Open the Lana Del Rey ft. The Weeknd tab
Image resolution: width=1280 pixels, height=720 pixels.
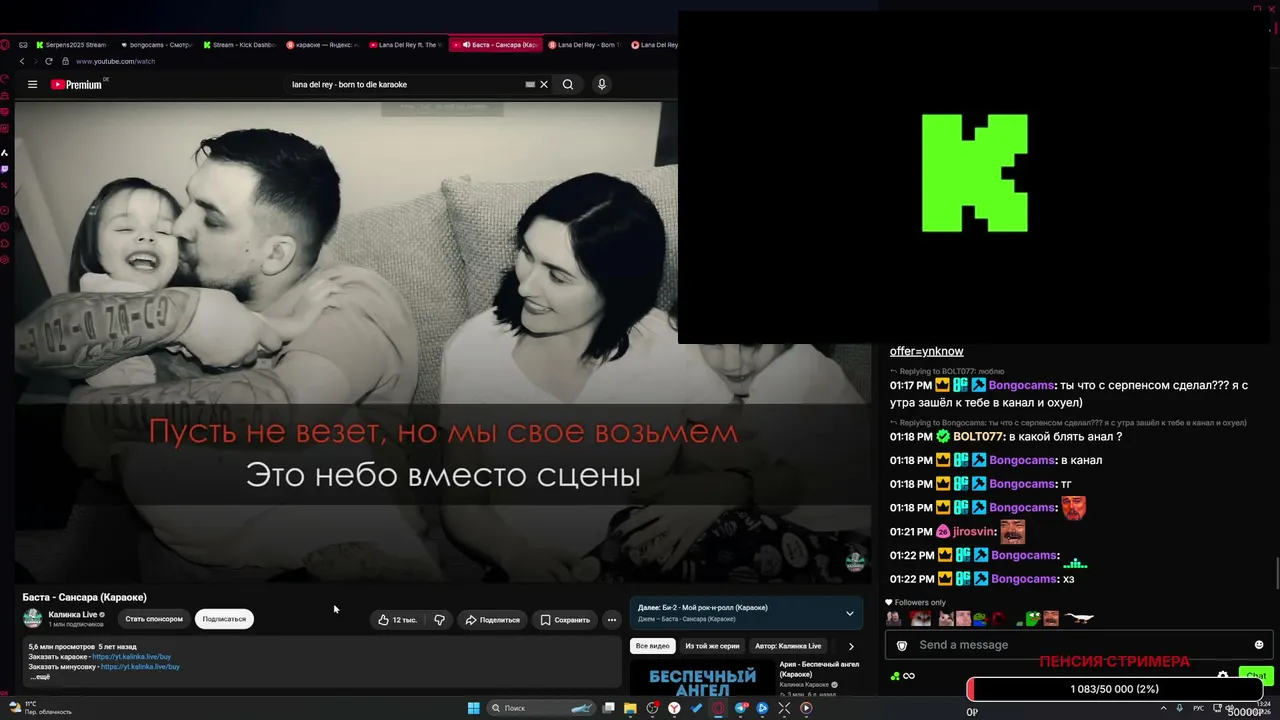405,45
